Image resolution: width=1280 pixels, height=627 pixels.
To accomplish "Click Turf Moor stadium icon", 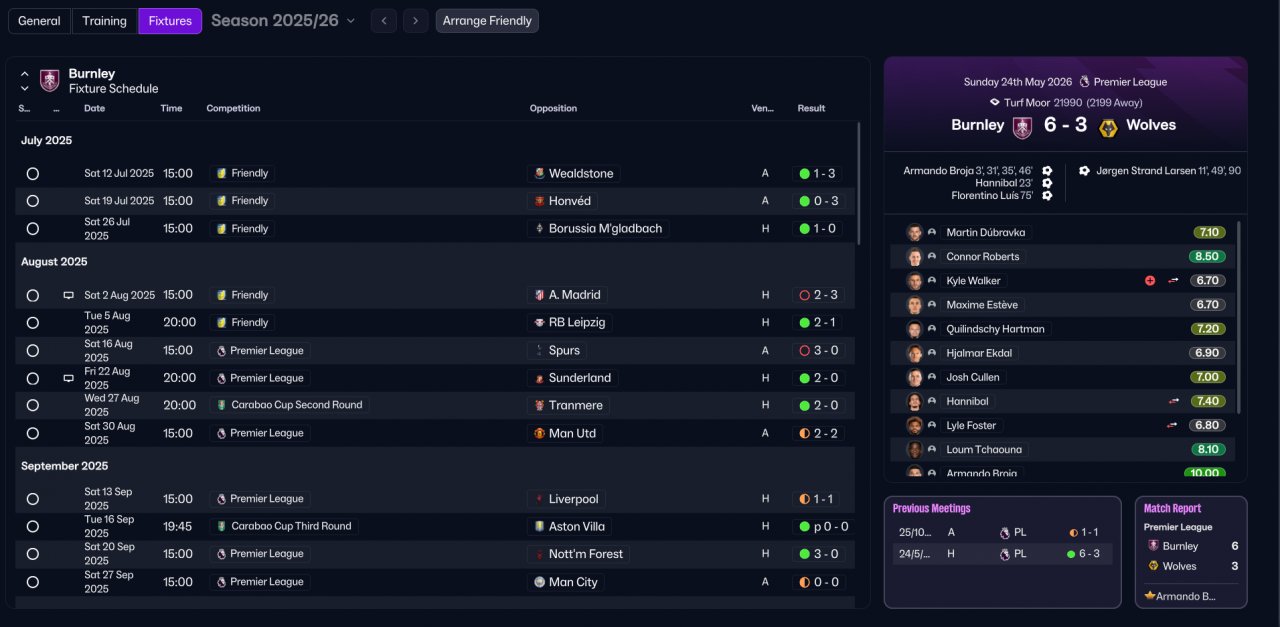I will [994, 102].
